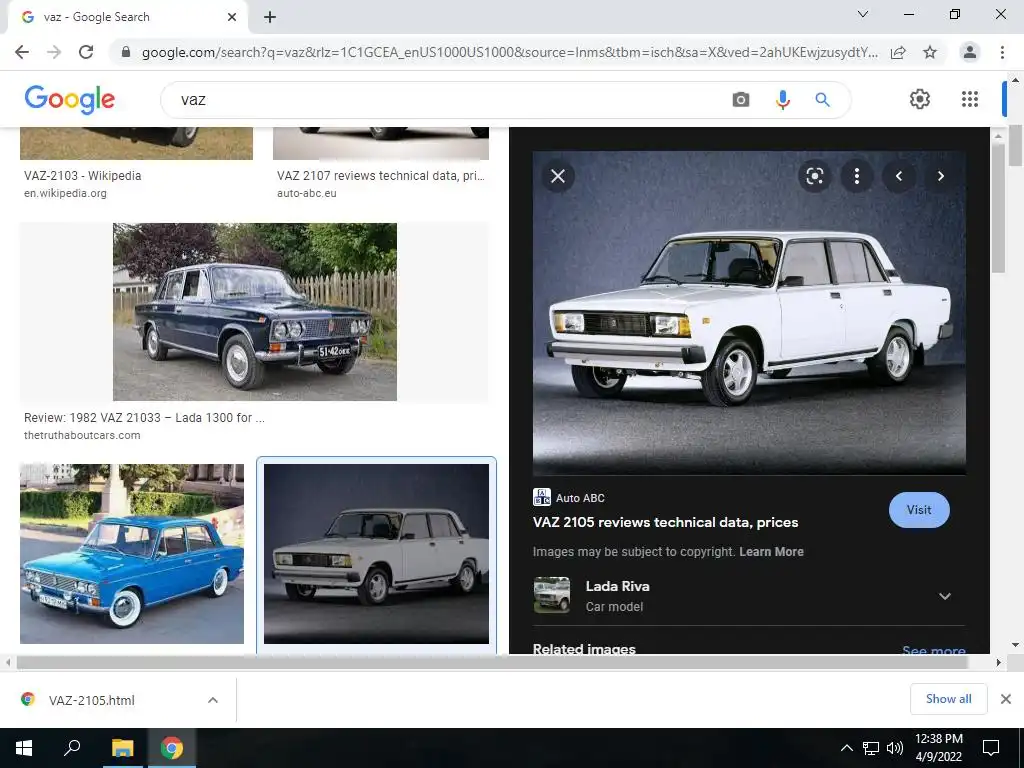
Task: Open Google quick settings gear
Action: 920,99
